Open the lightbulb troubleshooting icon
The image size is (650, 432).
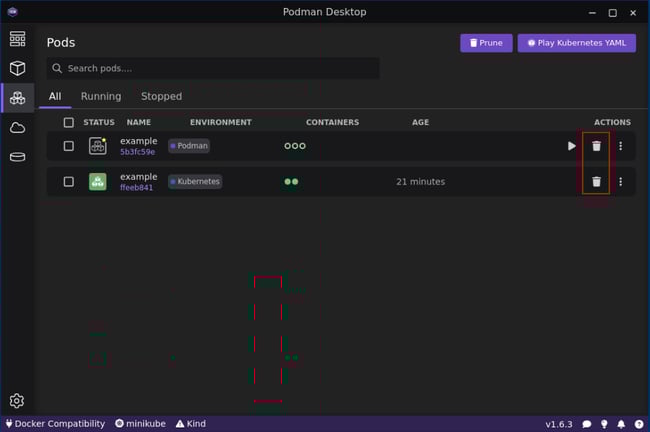604,424
